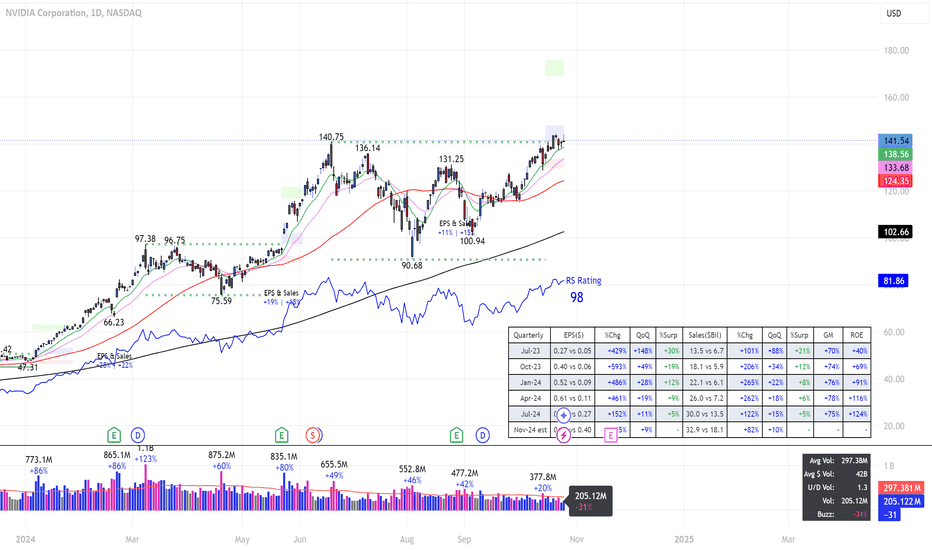Click the blue sparkle circle icon in the Jul-24 row

pos(563,414)
